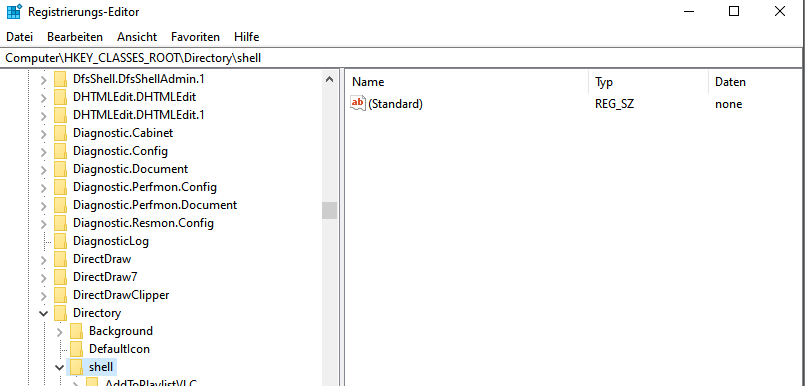
Task: Expand the Background subkey
Action: pos(60,331)
